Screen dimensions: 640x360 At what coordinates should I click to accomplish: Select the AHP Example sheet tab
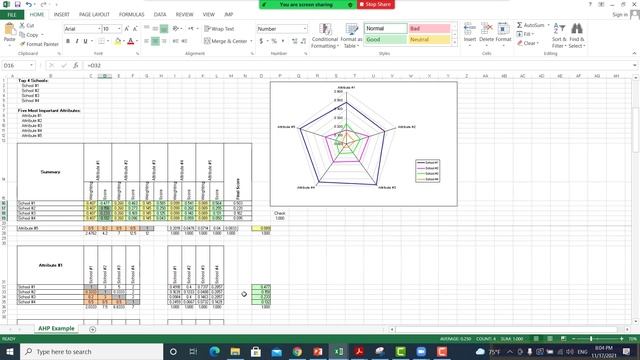56,329
